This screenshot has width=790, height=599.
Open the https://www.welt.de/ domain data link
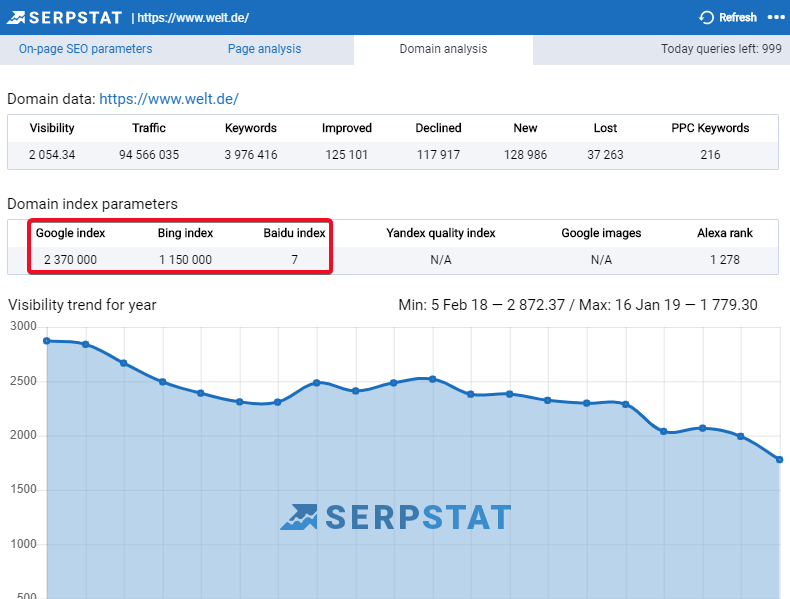[169, 99]
